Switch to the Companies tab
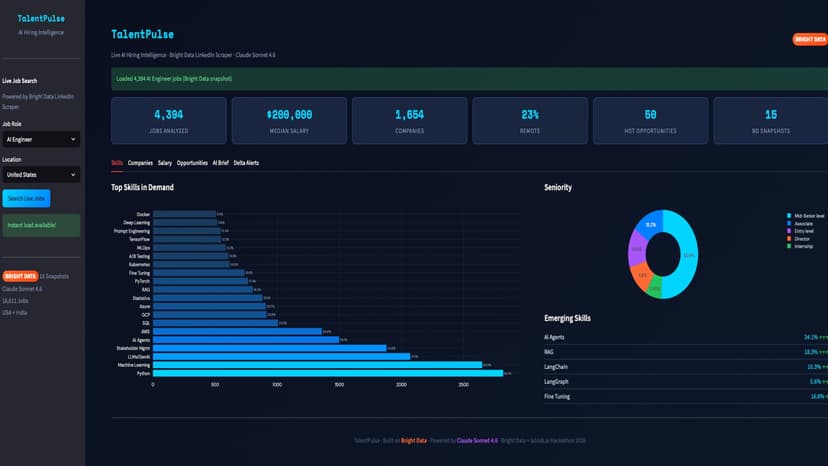This screenshot has width=828, height=466. [x=140, y=163]
